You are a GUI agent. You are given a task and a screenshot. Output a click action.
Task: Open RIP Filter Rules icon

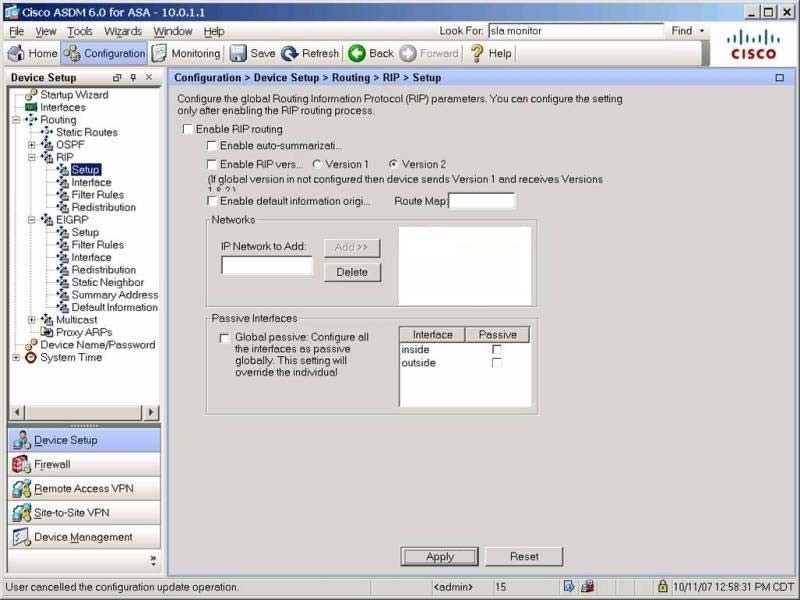point(63,195)
